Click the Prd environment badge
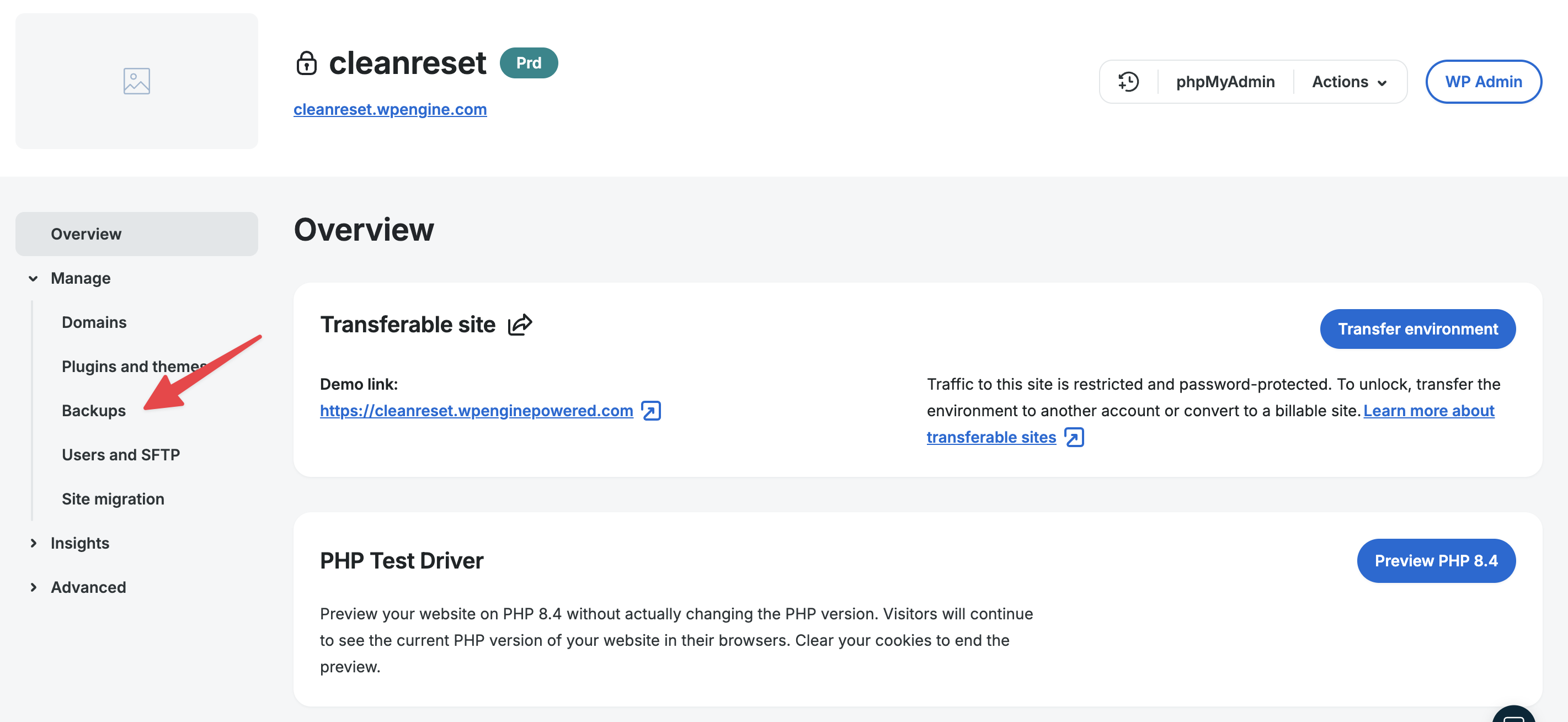Screen dimensions: 1568x722 (529, 63)
